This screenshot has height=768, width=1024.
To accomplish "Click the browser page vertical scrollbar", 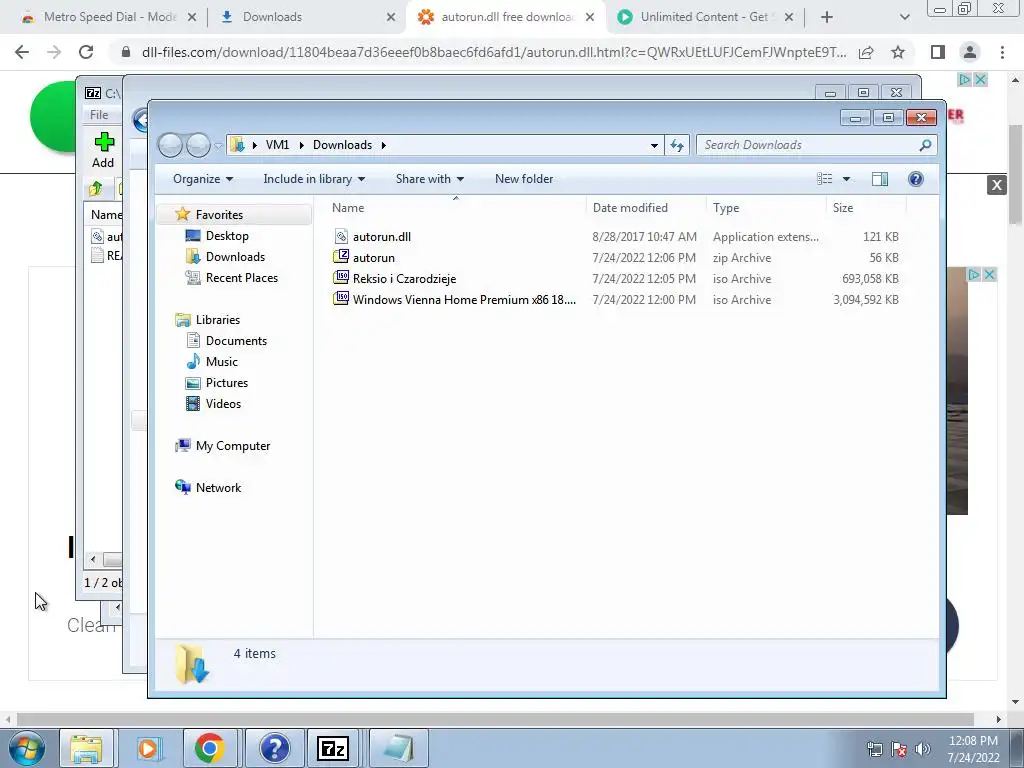I will pos(1015,174).
